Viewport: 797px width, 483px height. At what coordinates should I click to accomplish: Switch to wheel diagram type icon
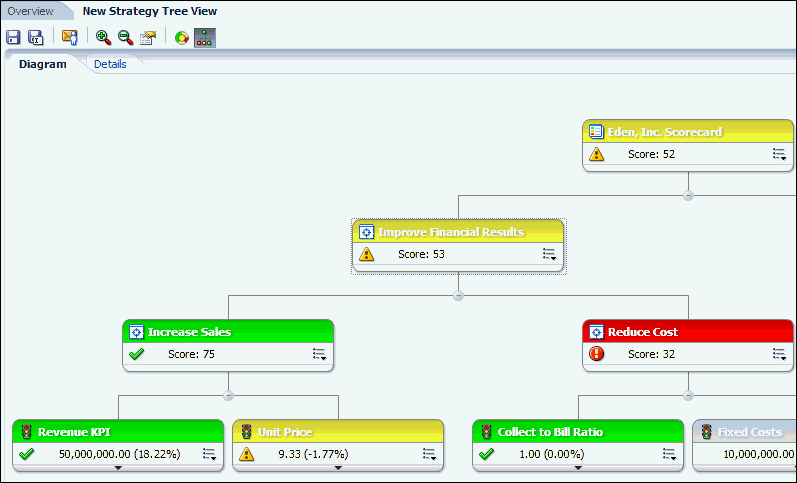(x=181, y=38)
